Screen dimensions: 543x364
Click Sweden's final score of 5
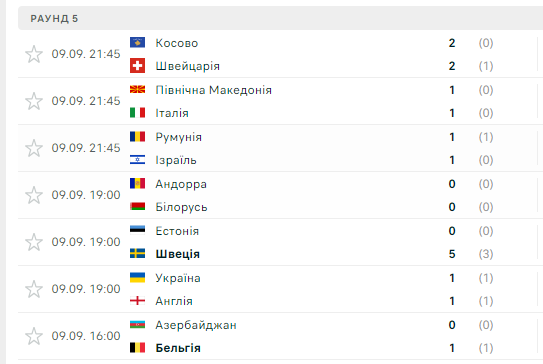tap(452, 254)
